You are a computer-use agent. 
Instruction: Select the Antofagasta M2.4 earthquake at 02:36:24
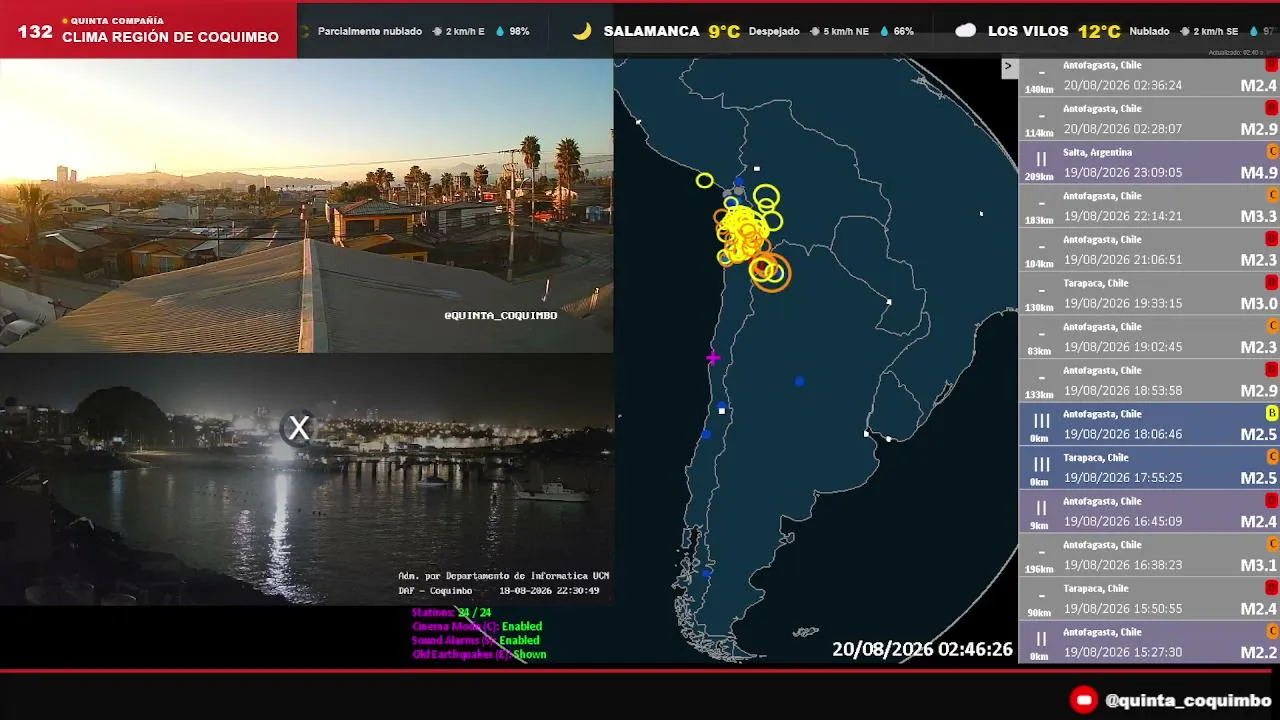(x=1149, y=76)
